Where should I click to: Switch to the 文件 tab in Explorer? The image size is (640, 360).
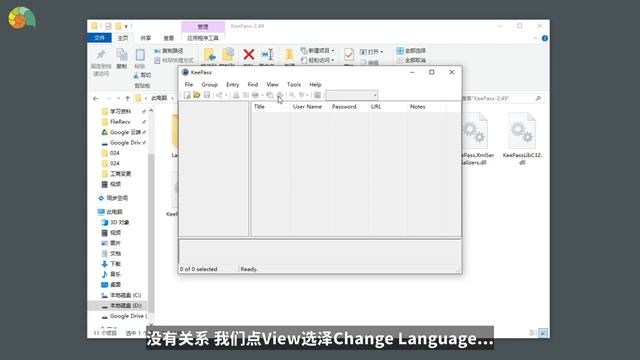99,38
